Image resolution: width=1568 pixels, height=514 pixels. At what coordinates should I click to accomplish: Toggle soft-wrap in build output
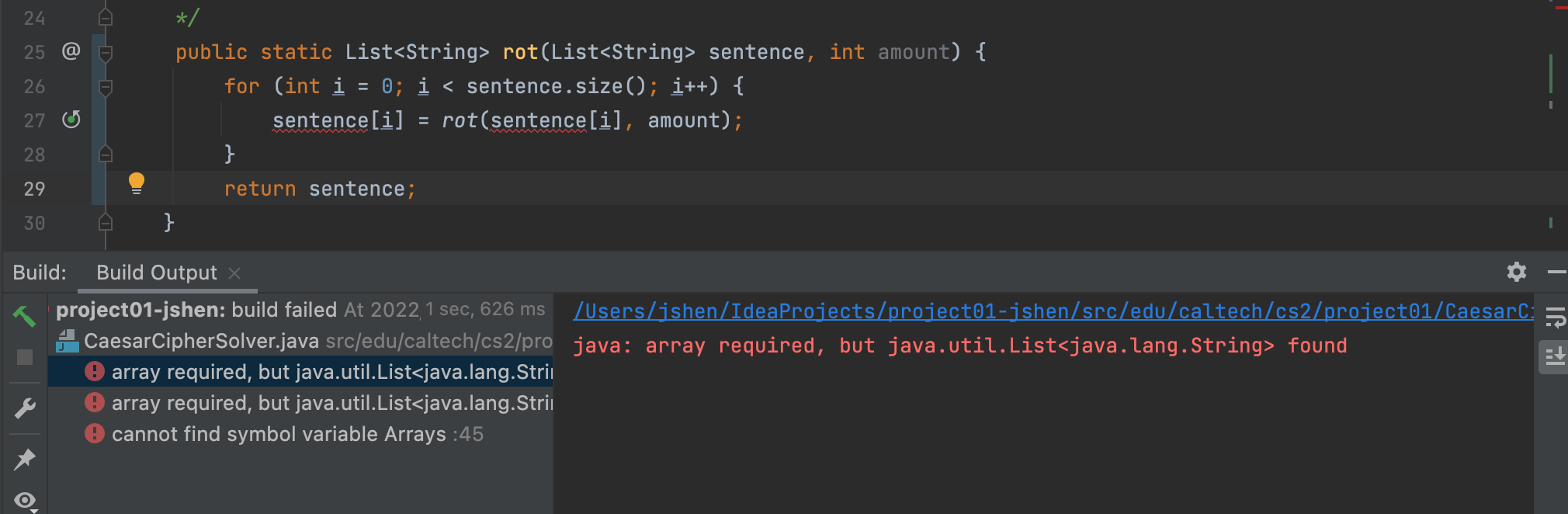click(1555, 317)
